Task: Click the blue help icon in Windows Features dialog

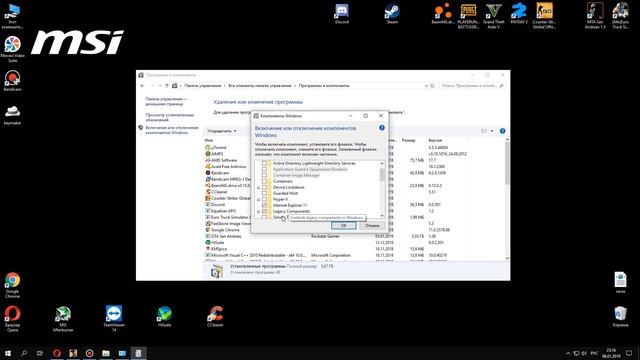Action: coord(382,128)
